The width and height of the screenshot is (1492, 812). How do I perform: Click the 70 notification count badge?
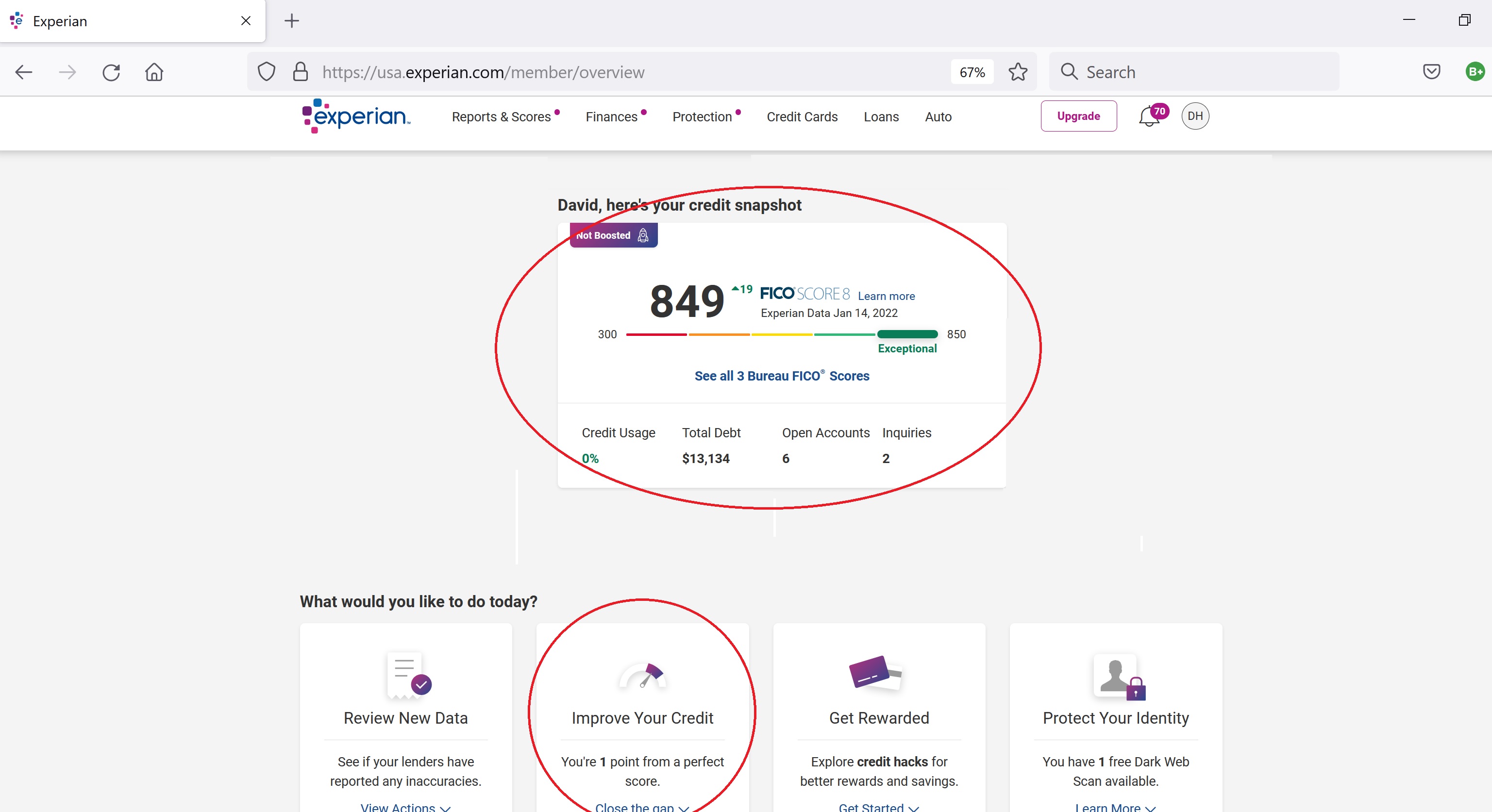point(1159,111)
